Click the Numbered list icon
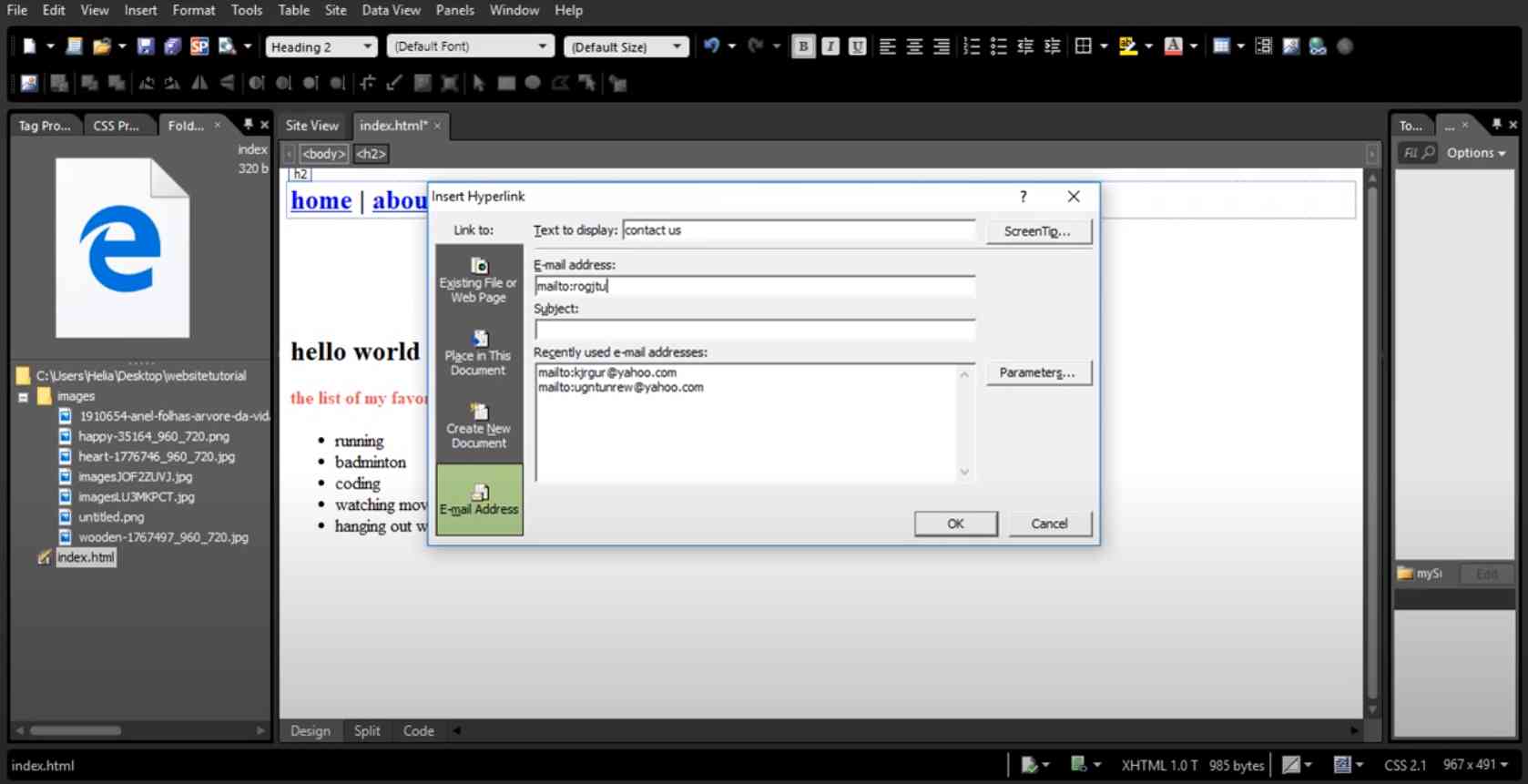Screen dimensions: 1528x784 point(972,46)
